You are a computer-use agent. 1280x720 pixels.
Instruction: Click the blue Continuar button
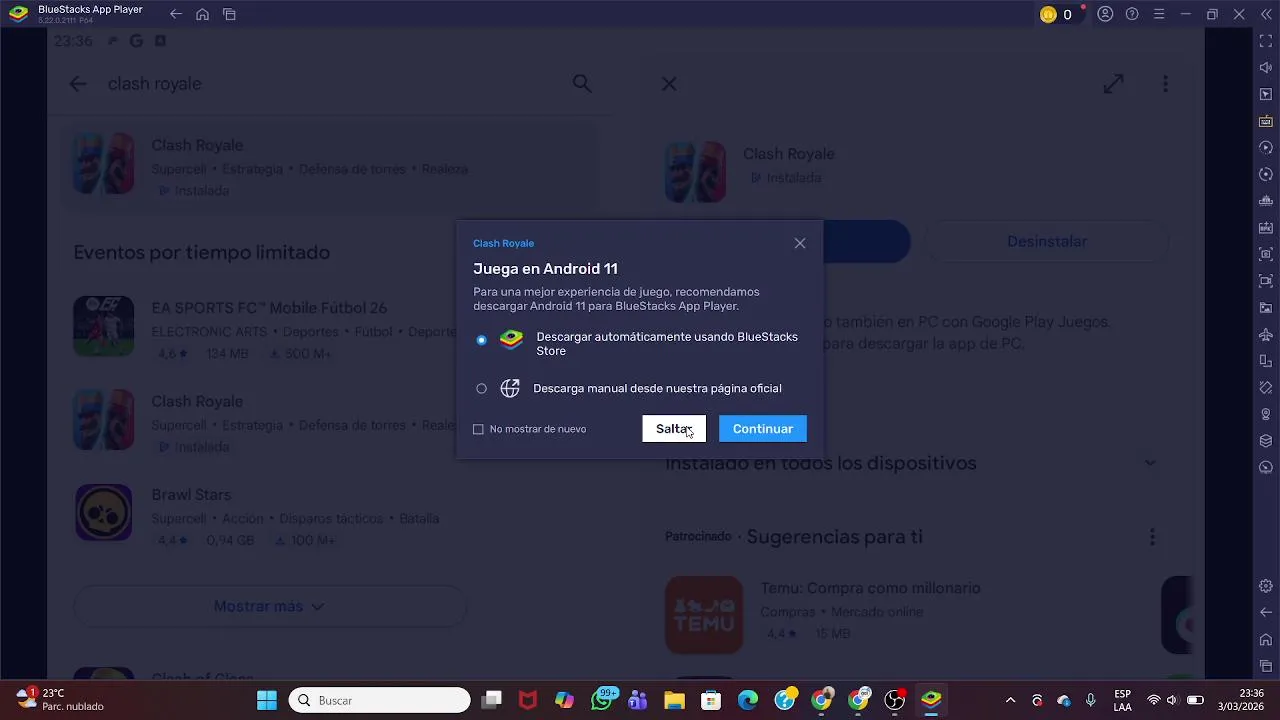[x=763, y=428]
